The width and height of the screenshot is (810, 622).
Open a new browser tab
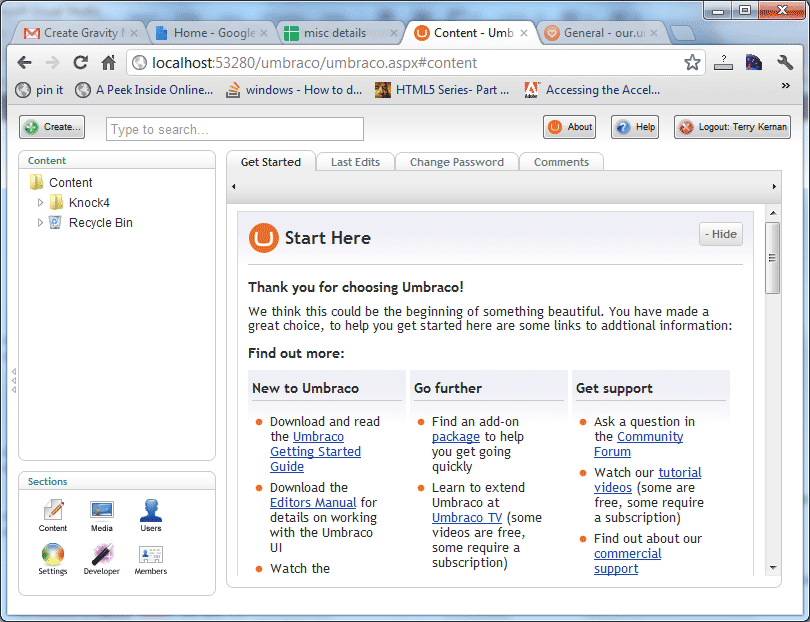point(683,33)
